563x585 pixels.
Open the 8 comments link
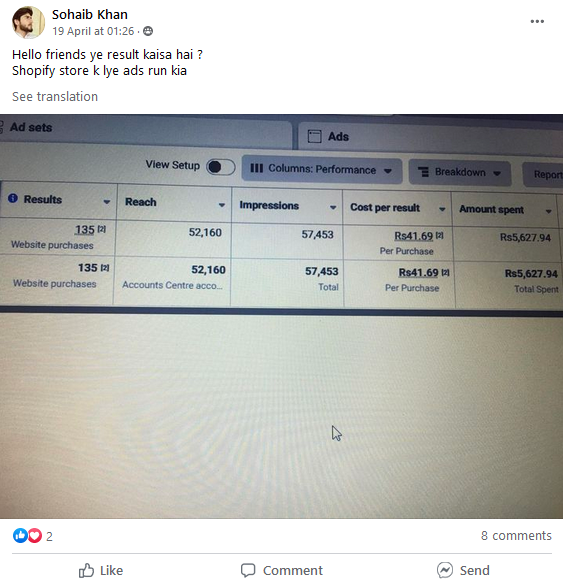[516, 535]
